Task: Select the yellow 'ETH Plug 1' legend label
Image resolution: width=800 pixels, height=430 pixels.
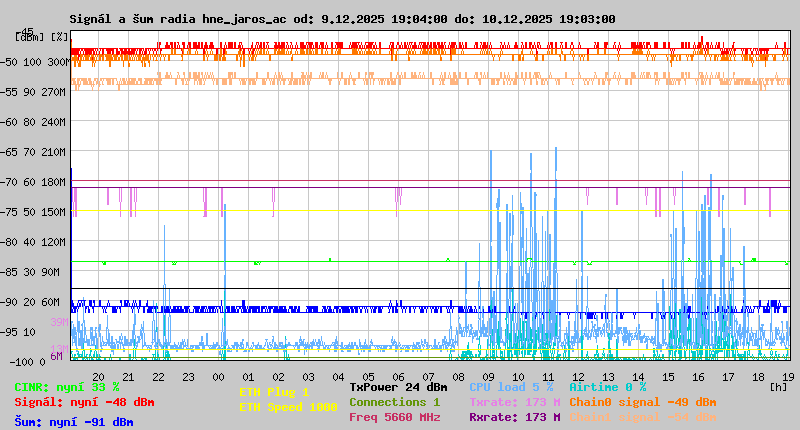Action: pos(274,392)
